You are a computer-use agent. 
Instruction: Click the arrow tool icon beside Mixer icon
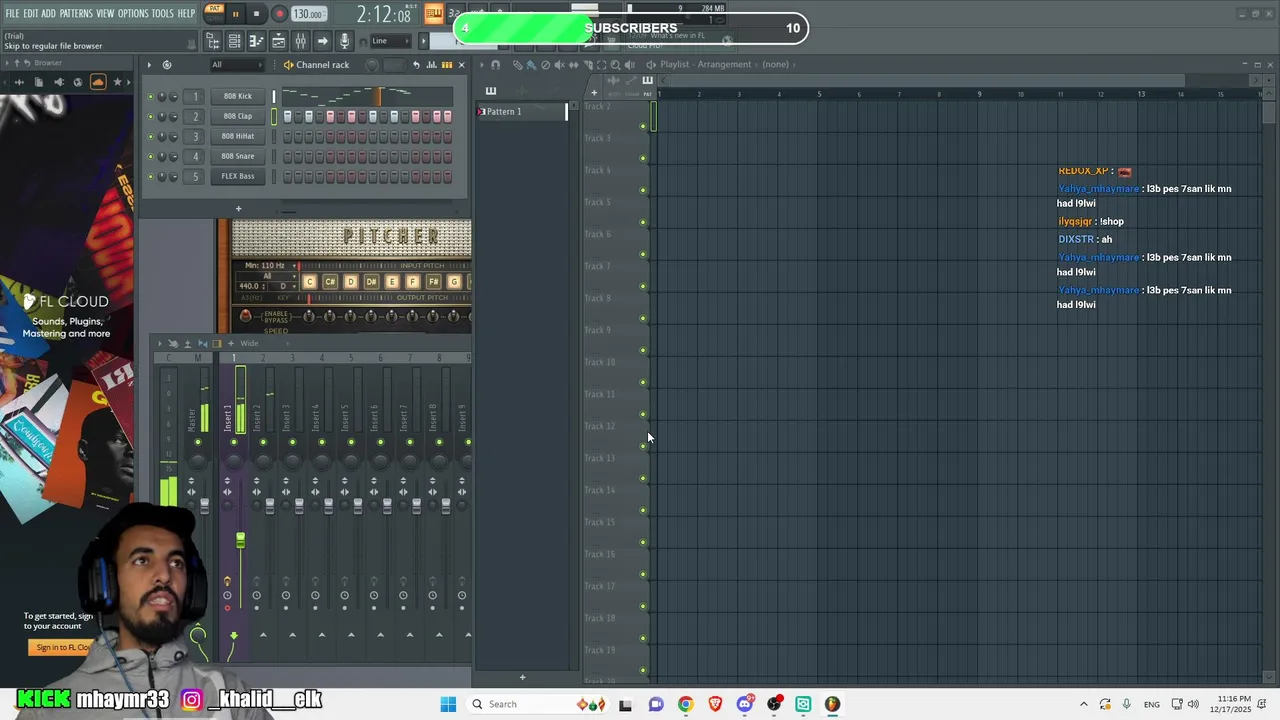coord(322,41)
